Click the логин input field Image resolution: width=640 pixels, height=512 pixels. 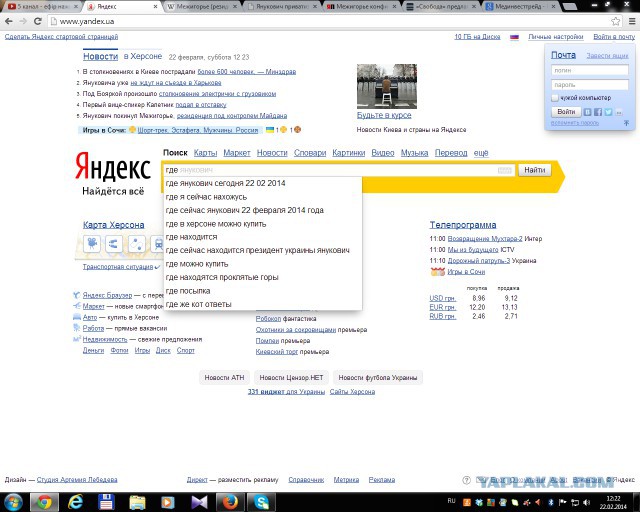point(589,70)
